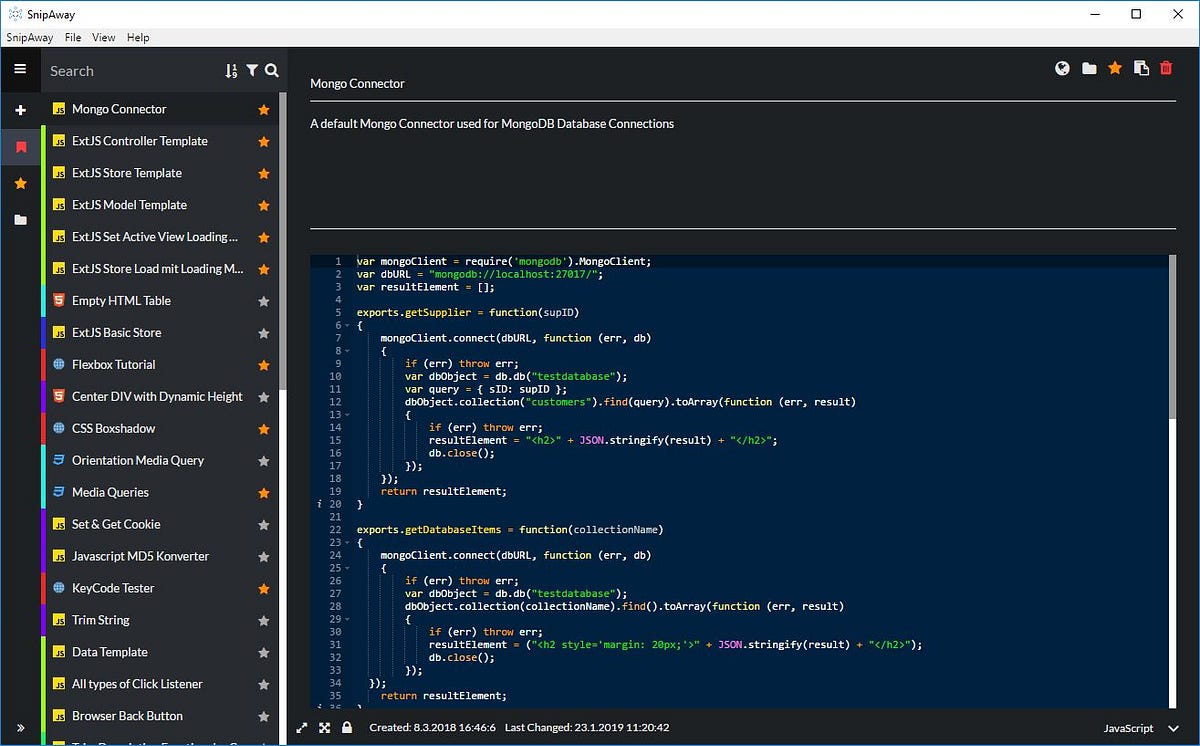Toggle favorite star for Orientation Media Query

264,461
